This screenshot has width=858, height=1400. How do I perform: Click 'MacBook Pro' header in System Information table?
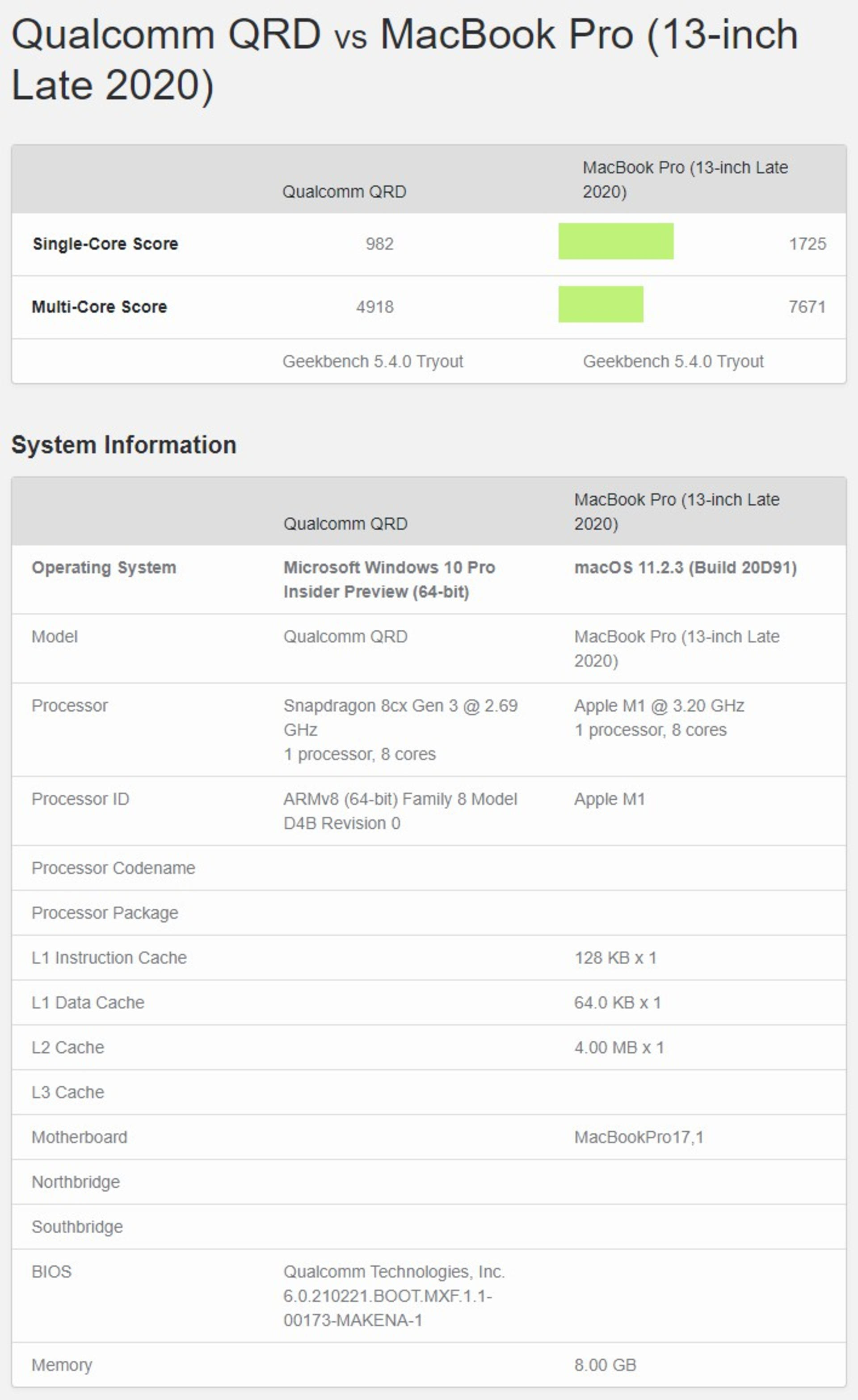pos(677,512)
